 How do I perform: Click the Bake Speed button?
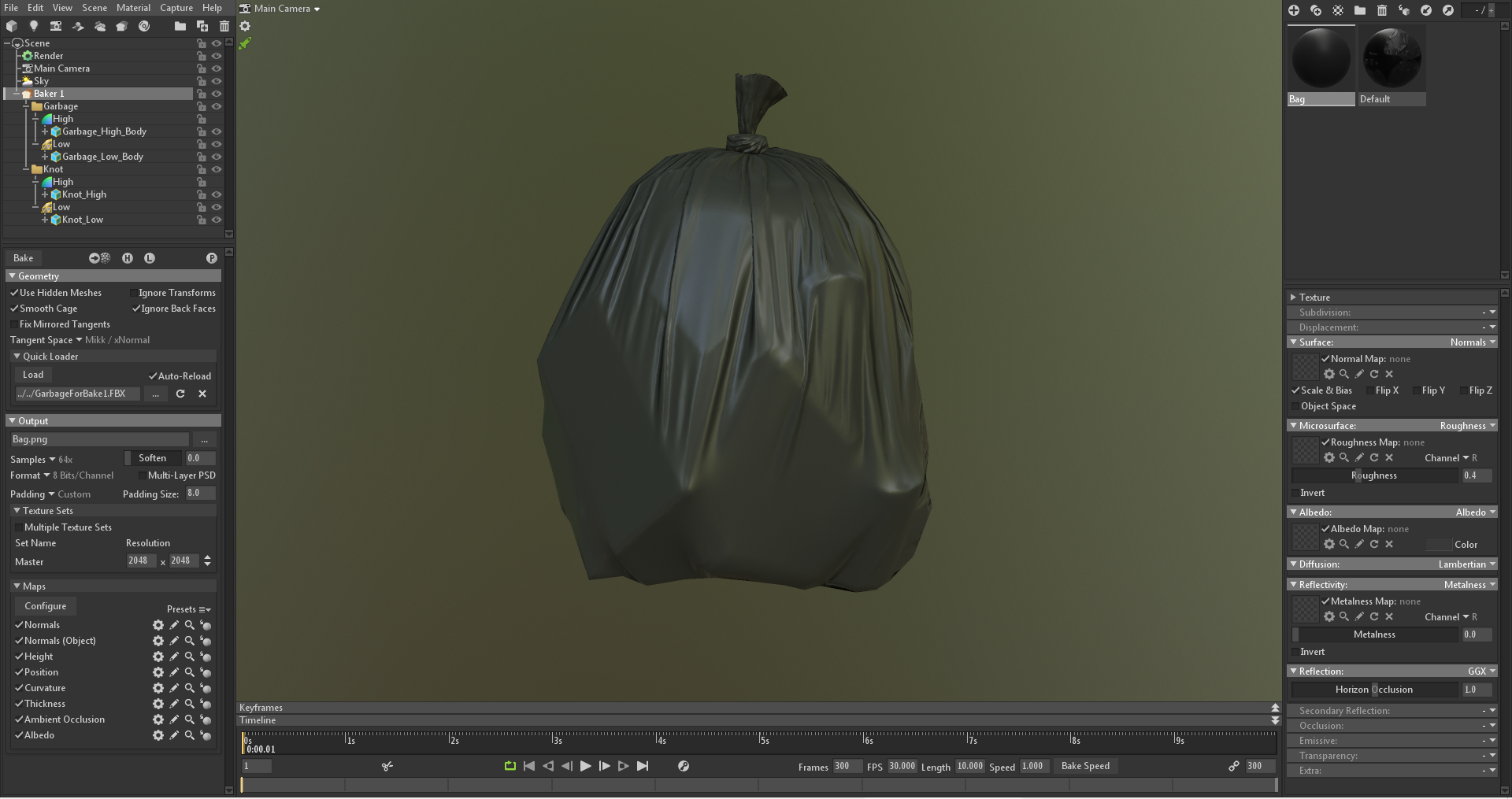click(1085, 766)
